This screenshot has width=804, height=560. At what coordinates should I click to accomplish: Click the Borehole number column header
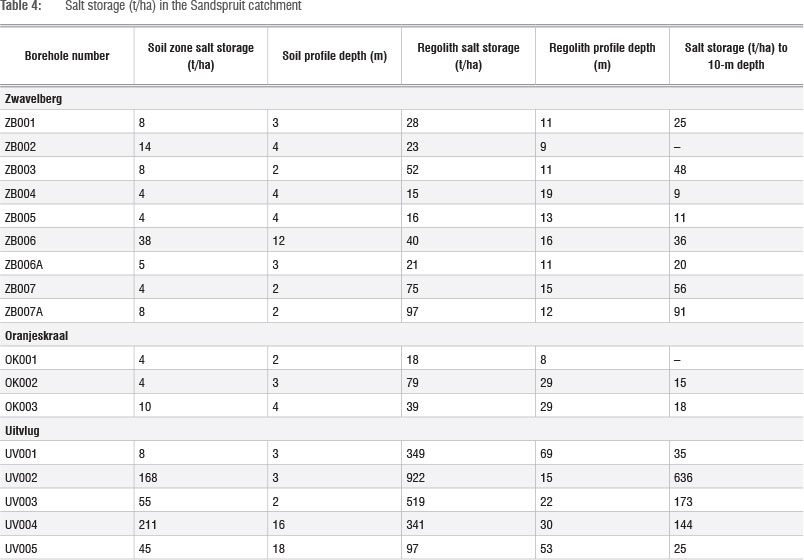click(x=67, y=56)
